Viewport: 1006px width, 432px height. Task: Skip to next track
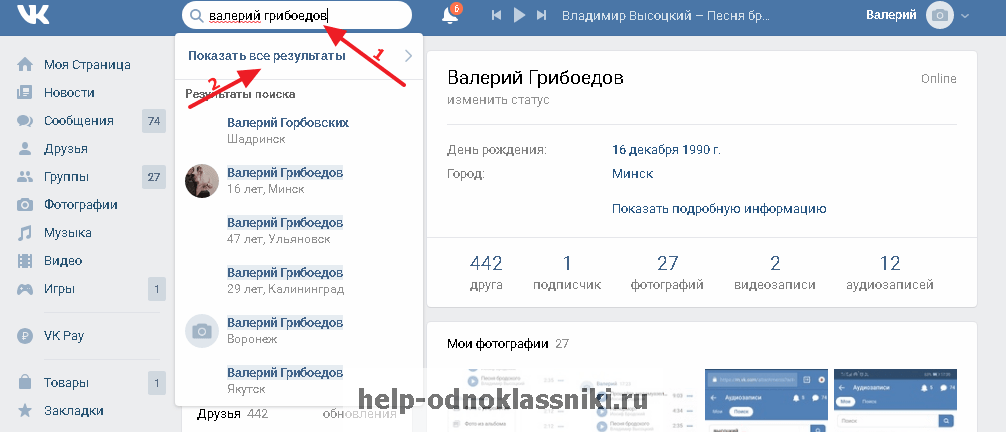click(542, 15)
